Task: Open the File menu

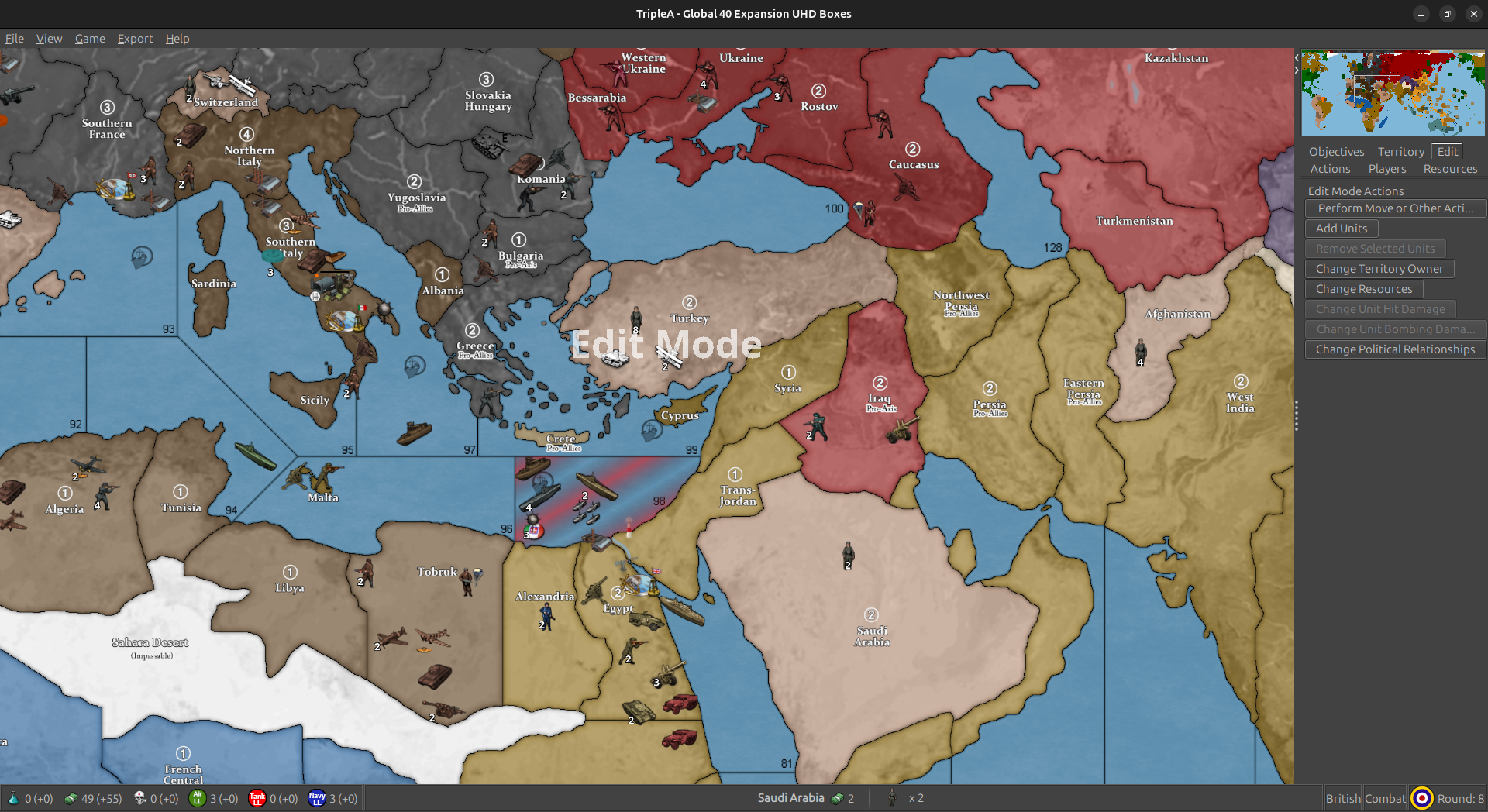Action: tap(15, 39)
